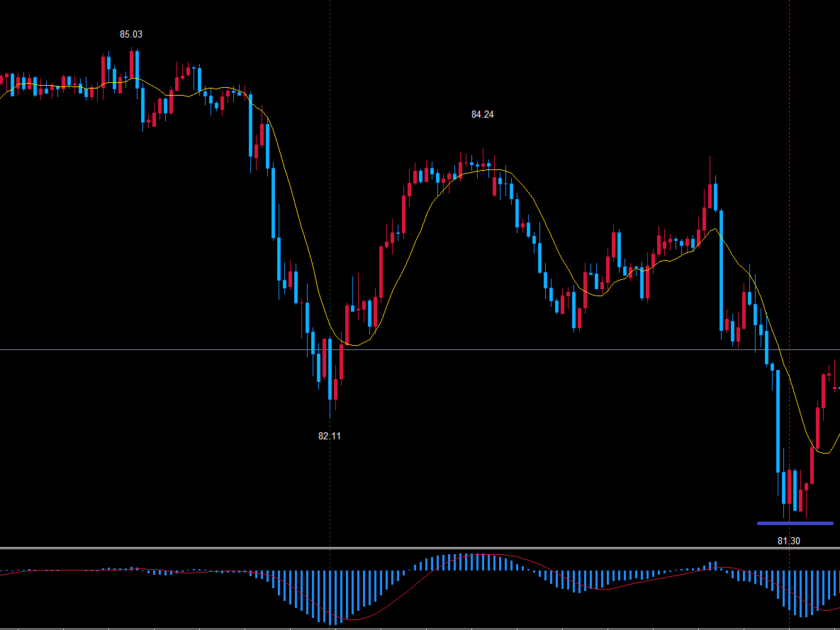Select the green dotted vertical line
840x630 pixels.
(330, 200)
